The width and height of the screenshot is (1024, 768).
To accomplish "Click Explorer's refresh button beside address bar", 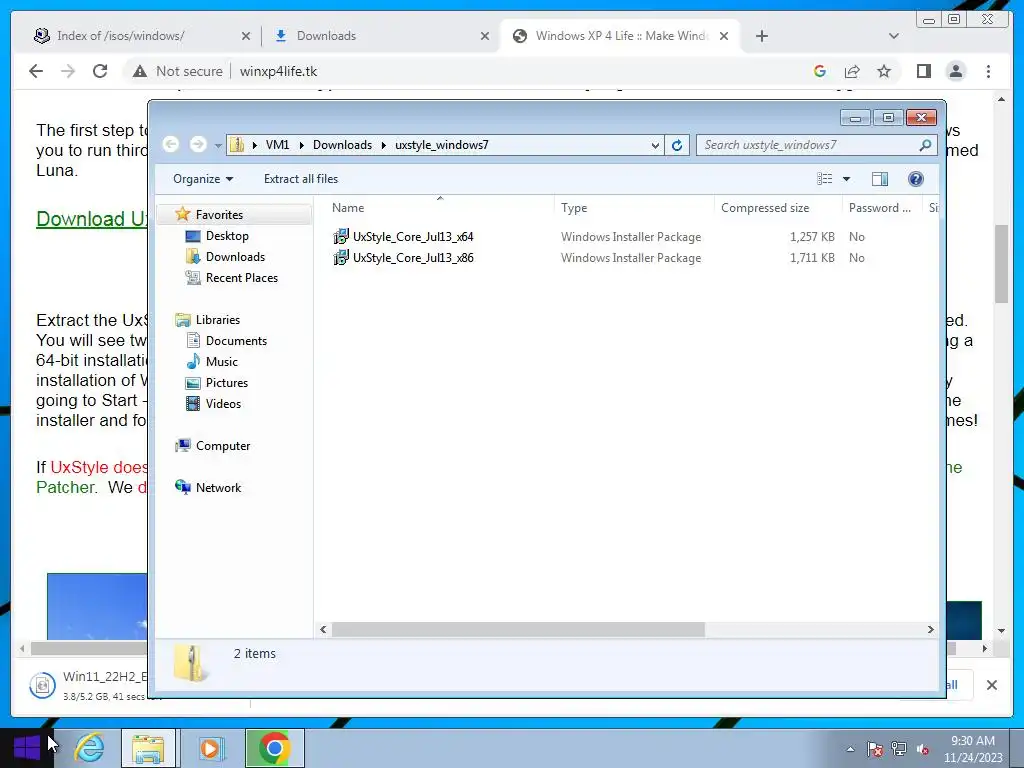I will [x=677, y=145].
